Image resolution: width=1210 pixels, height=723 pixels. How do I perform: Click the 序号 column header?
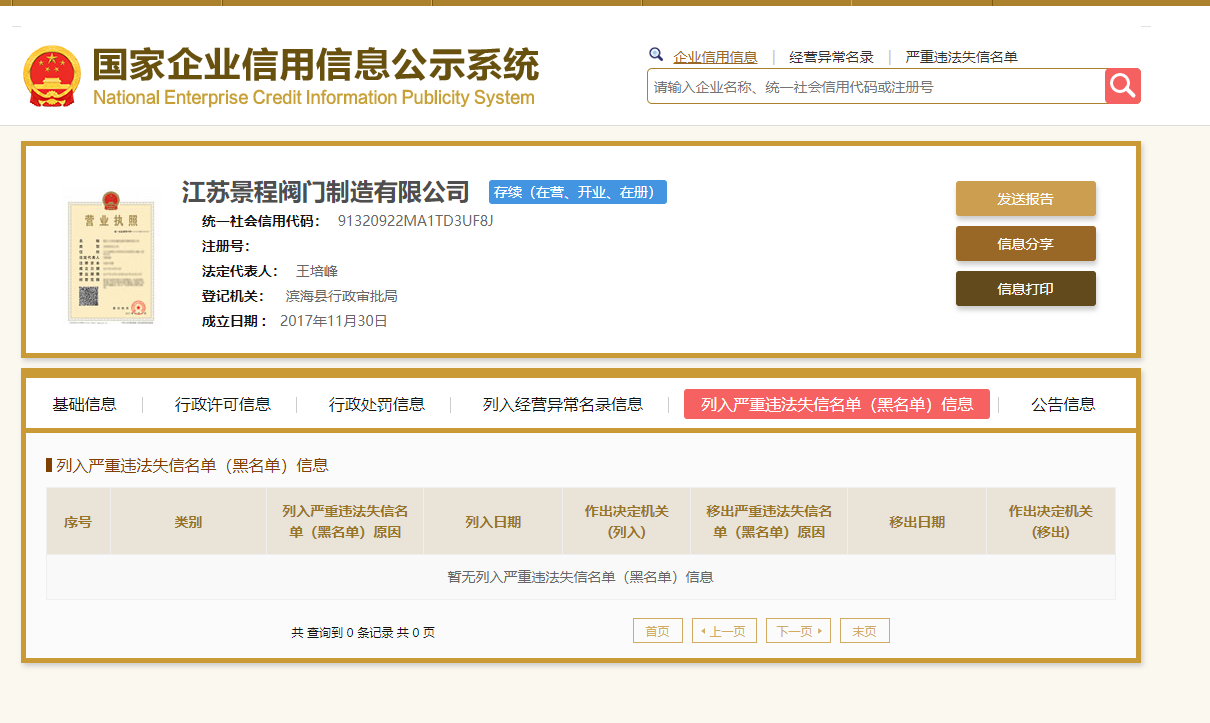click(78, 521)
